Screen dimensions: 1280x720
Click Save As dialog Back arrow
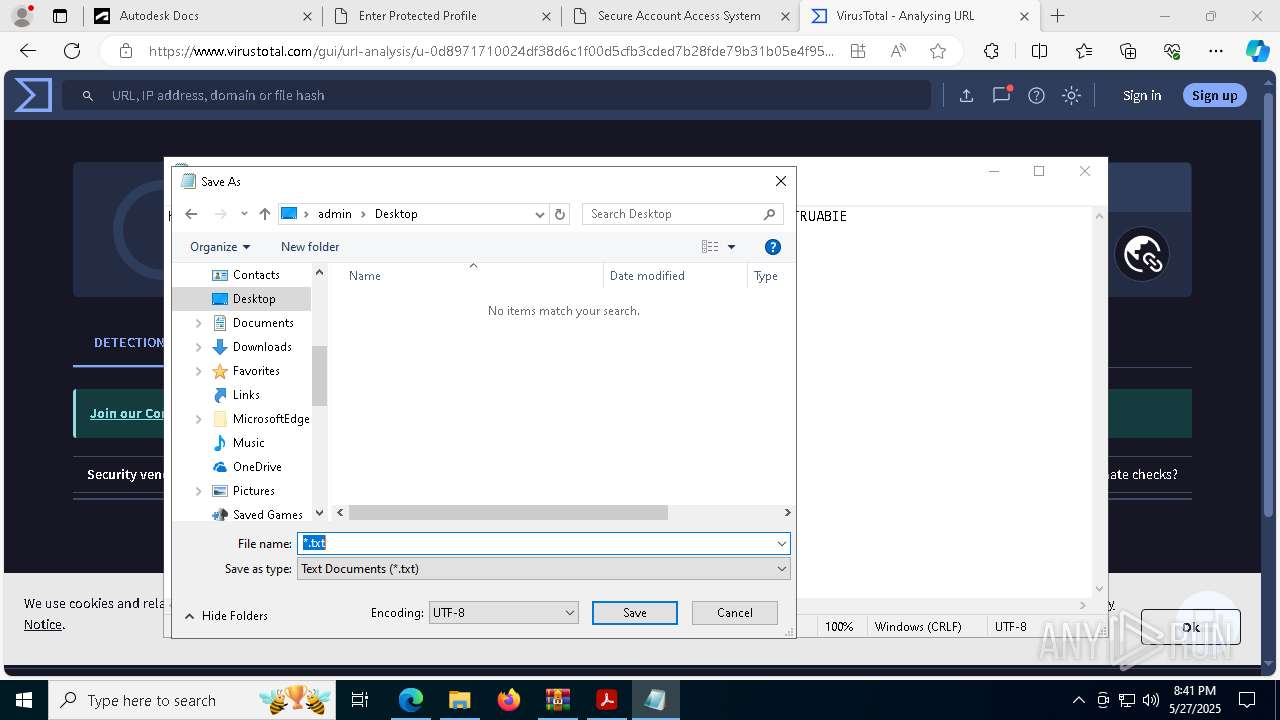tap(191, 214)
